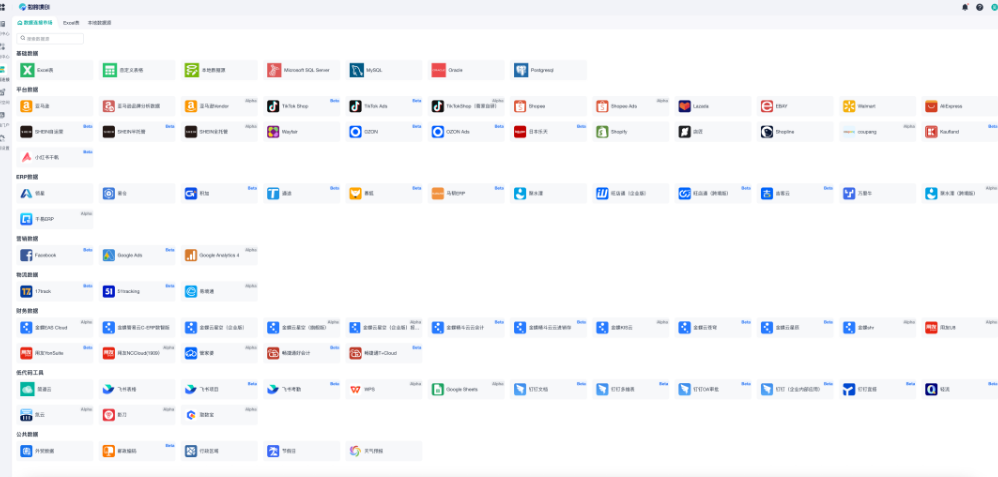The width and height of the screenshot is (998, 477).
Task: Open the Shopee connector icon
Action: [x=521, y=106]
